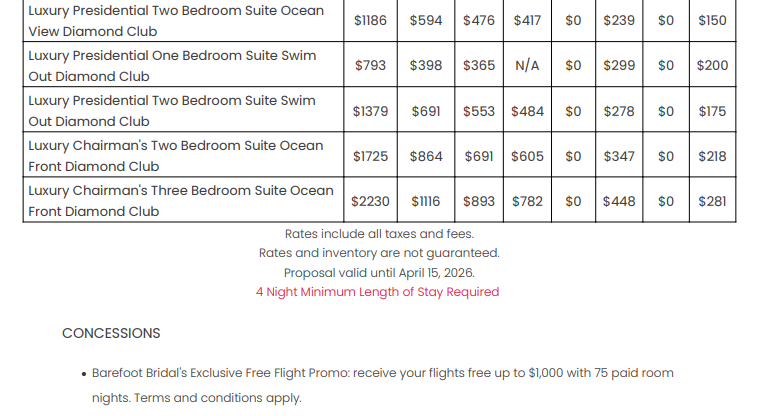Click the $150 rate cell
773x416 pixels.
pos(712,21)
